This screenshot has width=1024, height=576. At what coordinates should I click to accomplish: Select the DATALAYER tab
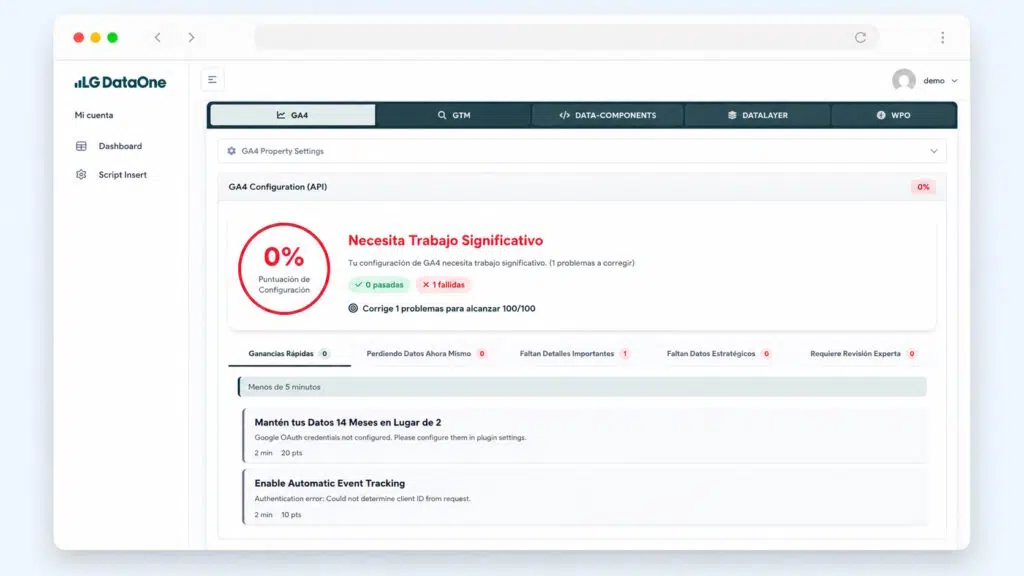point(758,115)
